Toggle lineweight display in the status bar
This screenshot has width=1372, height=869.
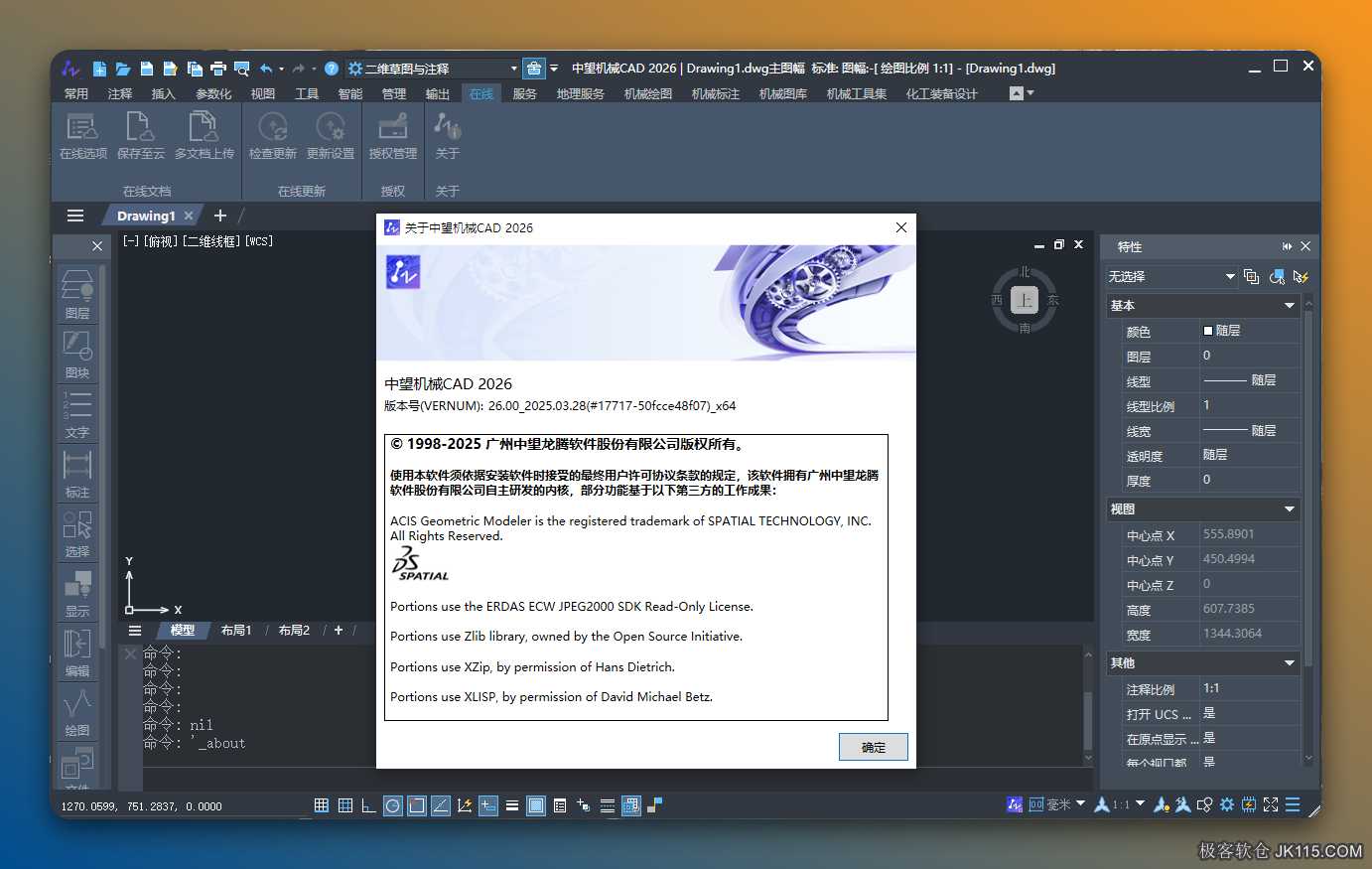pos(512,805)
